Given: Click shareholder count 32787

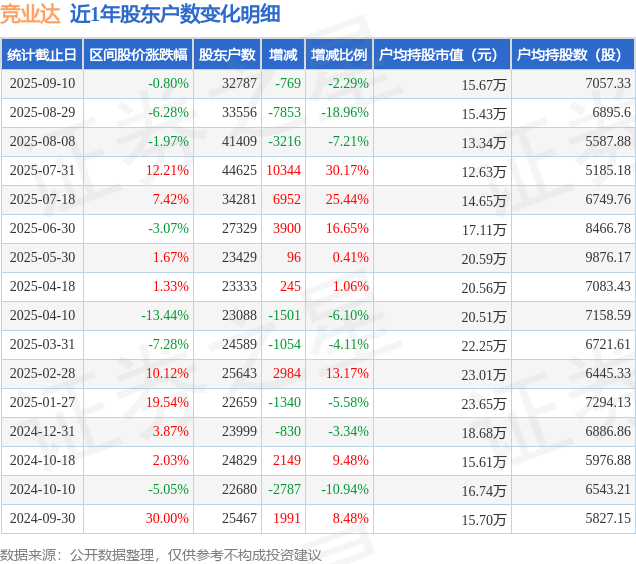Looking at the screenshot, I should (239, 83).
